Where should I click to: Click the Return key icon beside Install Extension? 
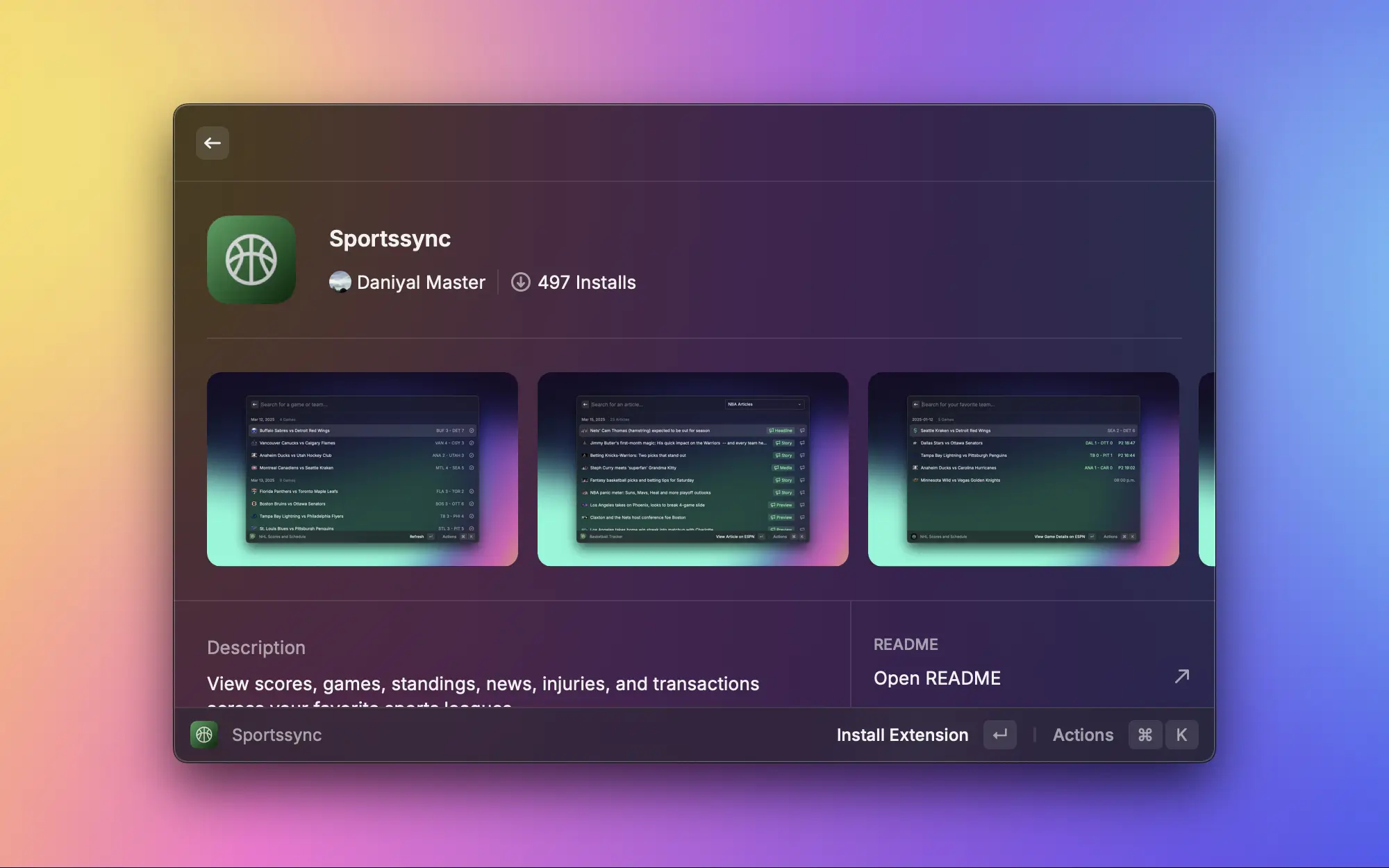coord(1000,735)
